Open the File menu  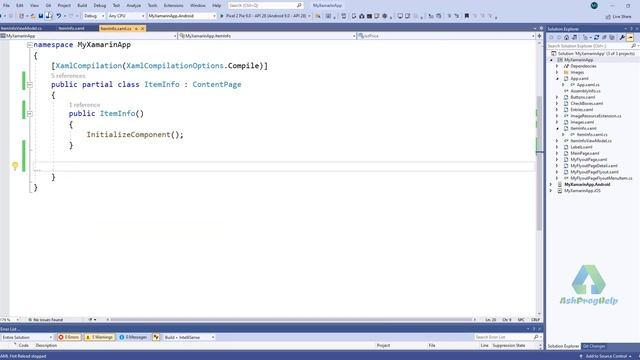tap(6, 6)
